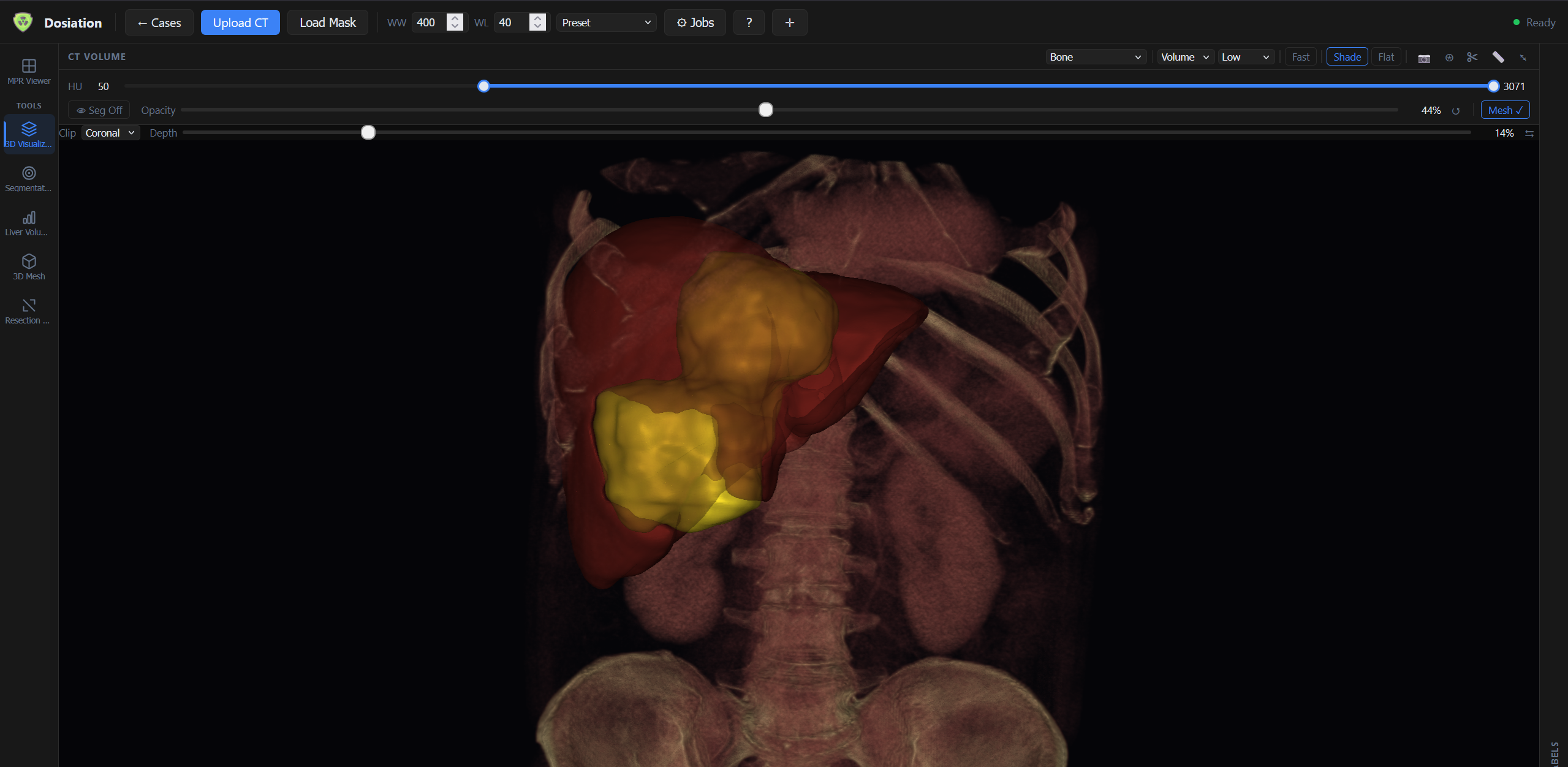Screen dimensions: 1568x767
Task: Toggle the Mesh overlay button
Action: tap(1505, 110)
